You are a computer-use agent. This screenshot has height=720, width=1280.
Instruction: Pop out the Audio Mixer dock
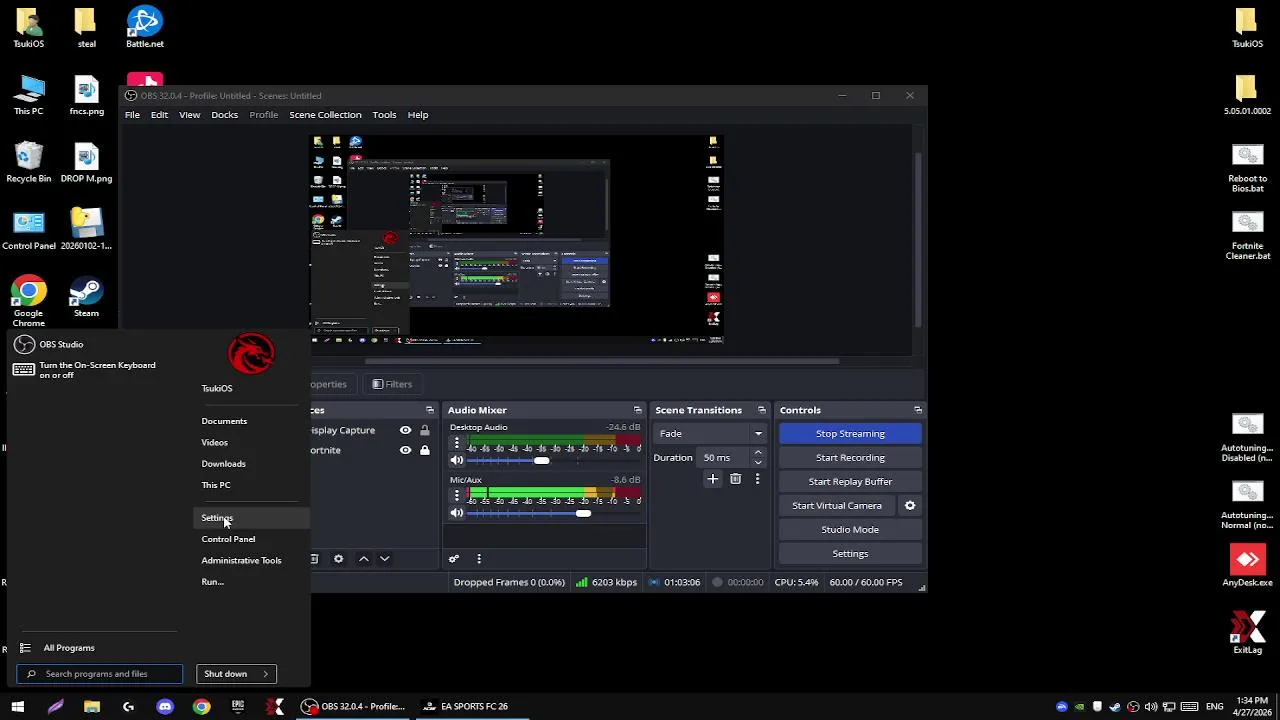(x=637, y=410)
